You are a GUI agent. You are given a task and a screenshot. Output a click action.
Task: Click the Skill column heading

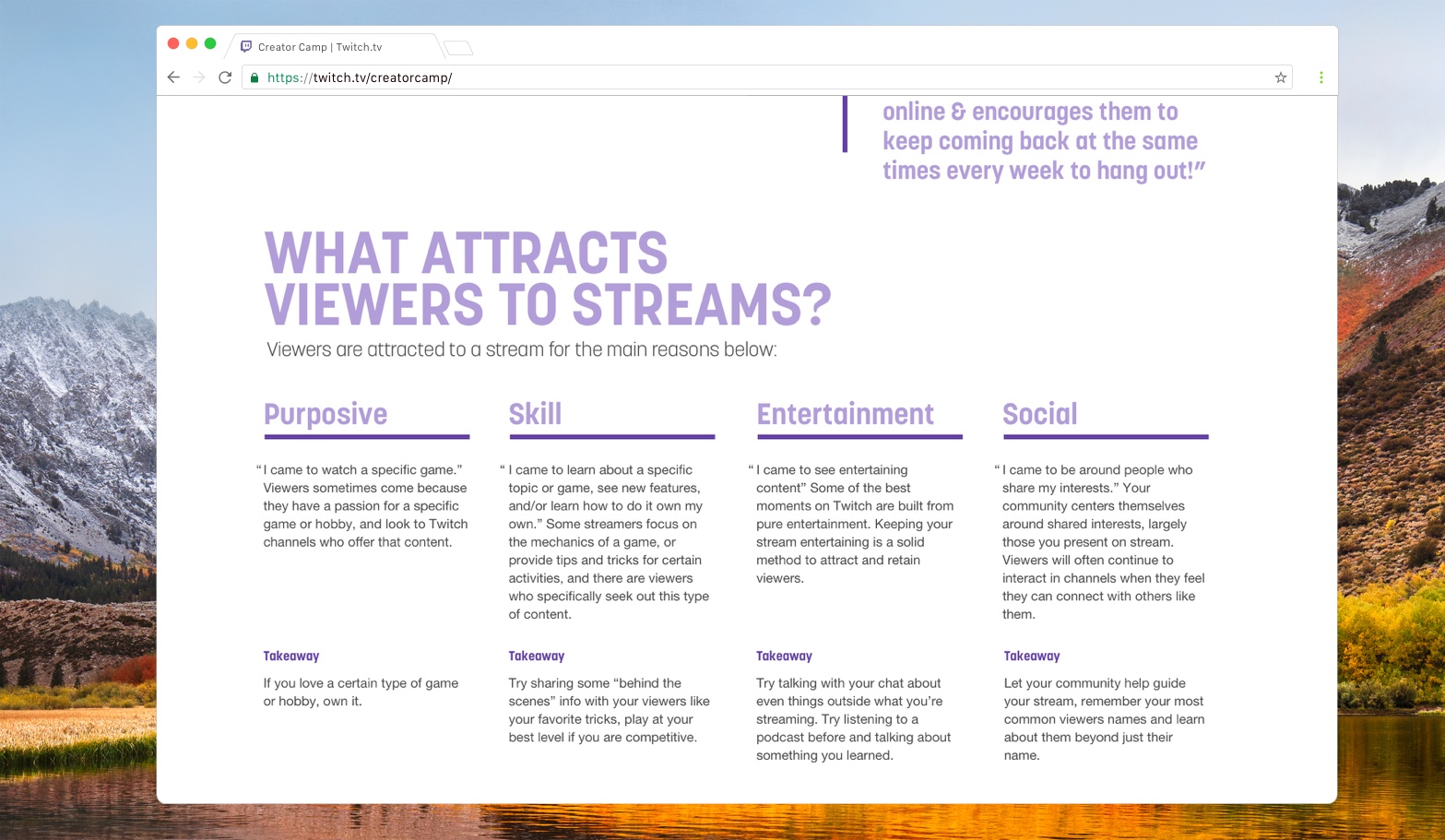(x=535, y=414)
